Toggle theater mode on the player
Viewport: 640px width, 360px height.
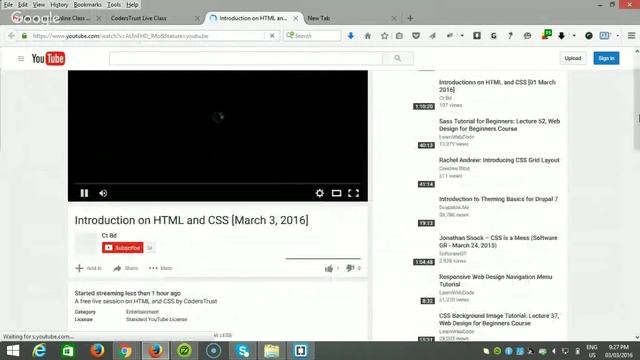coord(336,193)
